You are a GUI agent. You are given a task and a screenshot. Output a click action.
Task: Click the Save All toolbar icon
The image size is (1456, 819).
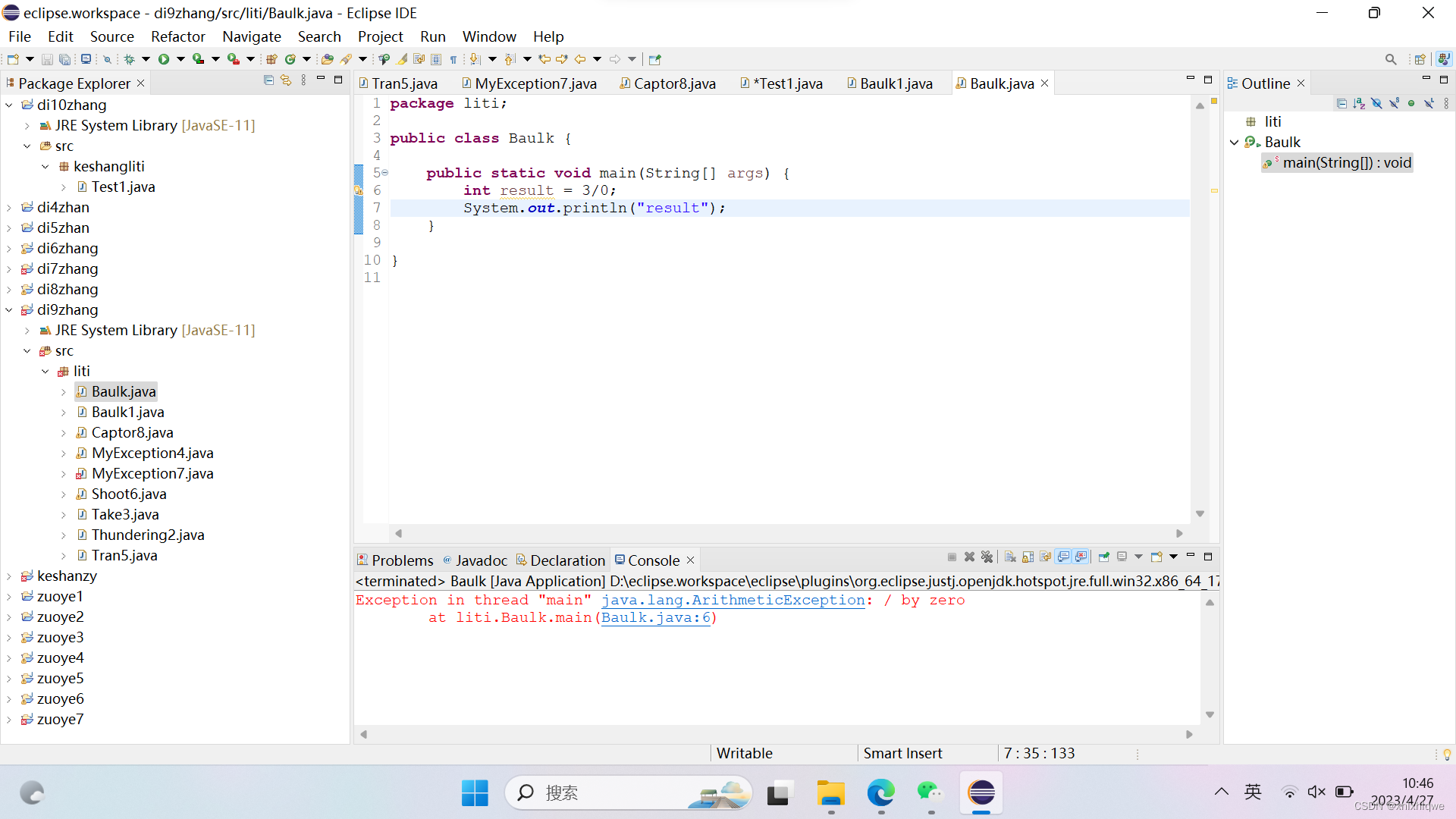click(65, 59)
